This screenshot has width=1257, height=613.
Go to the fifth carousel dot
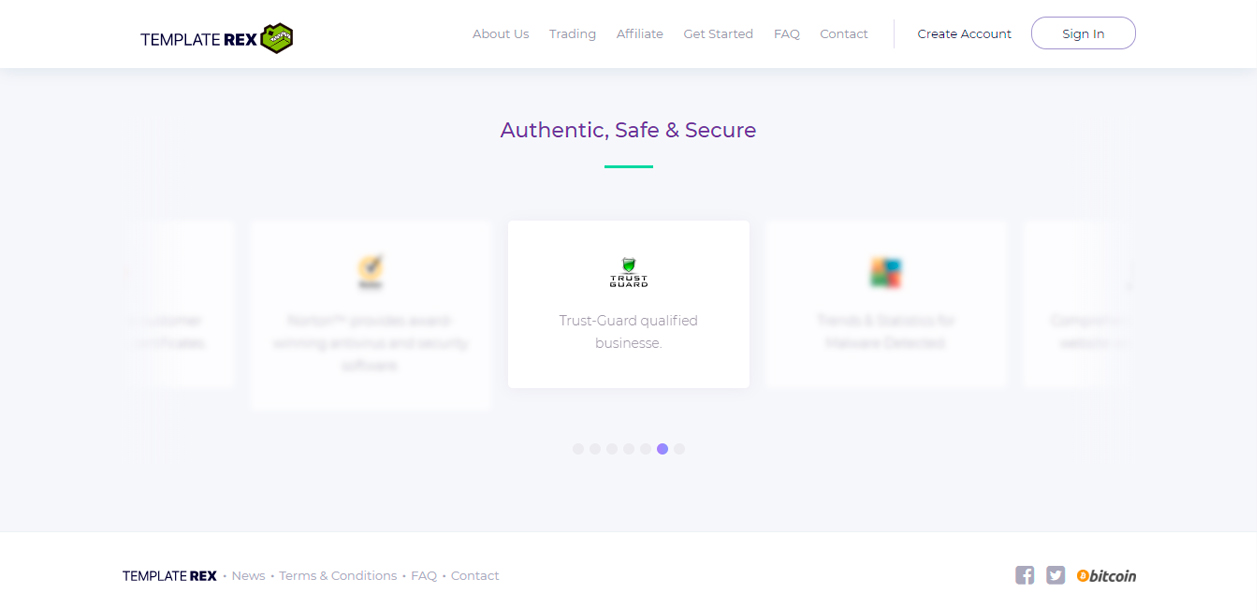(646, 449)
